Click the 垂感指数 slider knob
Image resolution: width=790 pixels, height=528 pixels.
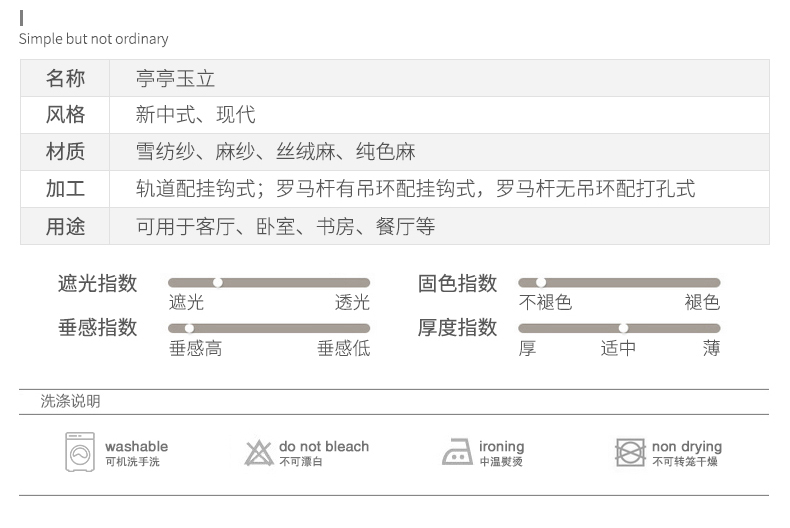pyautogui.click(x=188, y=328)
